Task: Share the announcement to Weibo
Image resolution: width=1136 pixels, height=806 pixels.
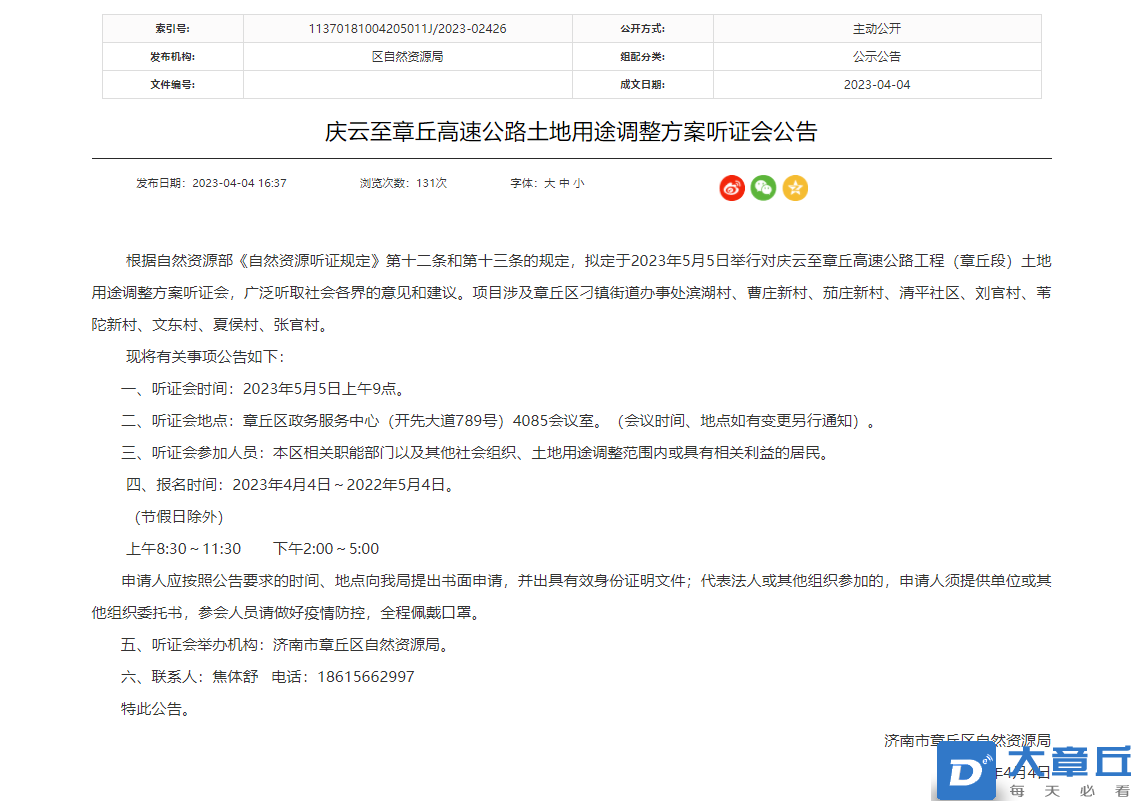Action: click(732, 188)
